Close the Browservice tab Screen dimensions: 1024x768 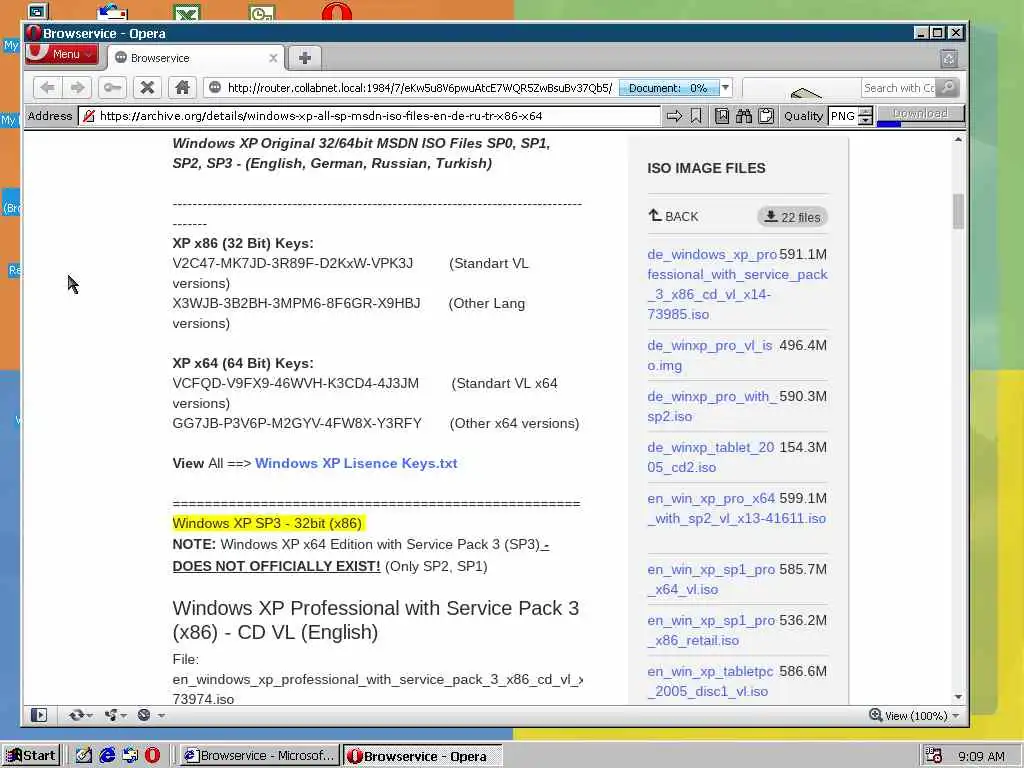(273, 58)
